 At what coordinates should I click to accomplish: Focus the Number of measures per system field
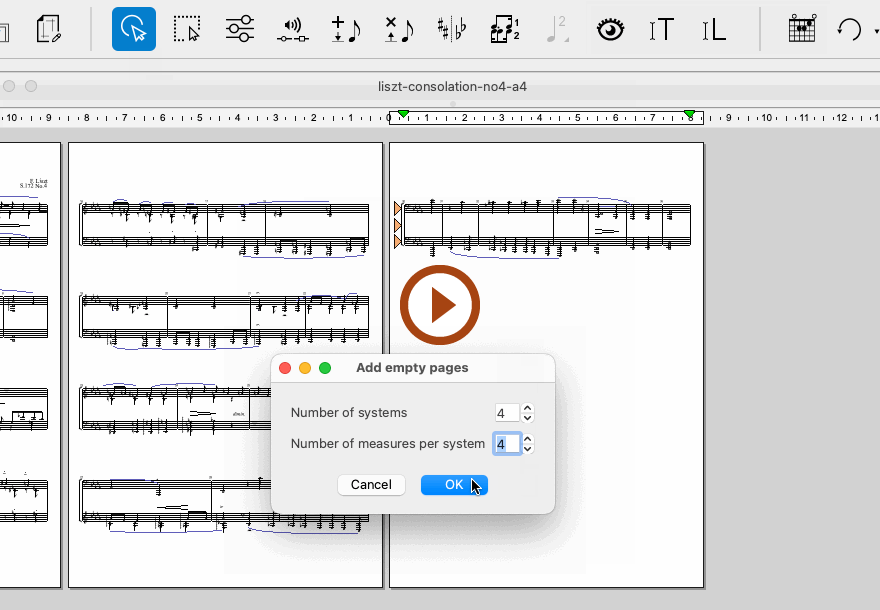pos(507,444)
